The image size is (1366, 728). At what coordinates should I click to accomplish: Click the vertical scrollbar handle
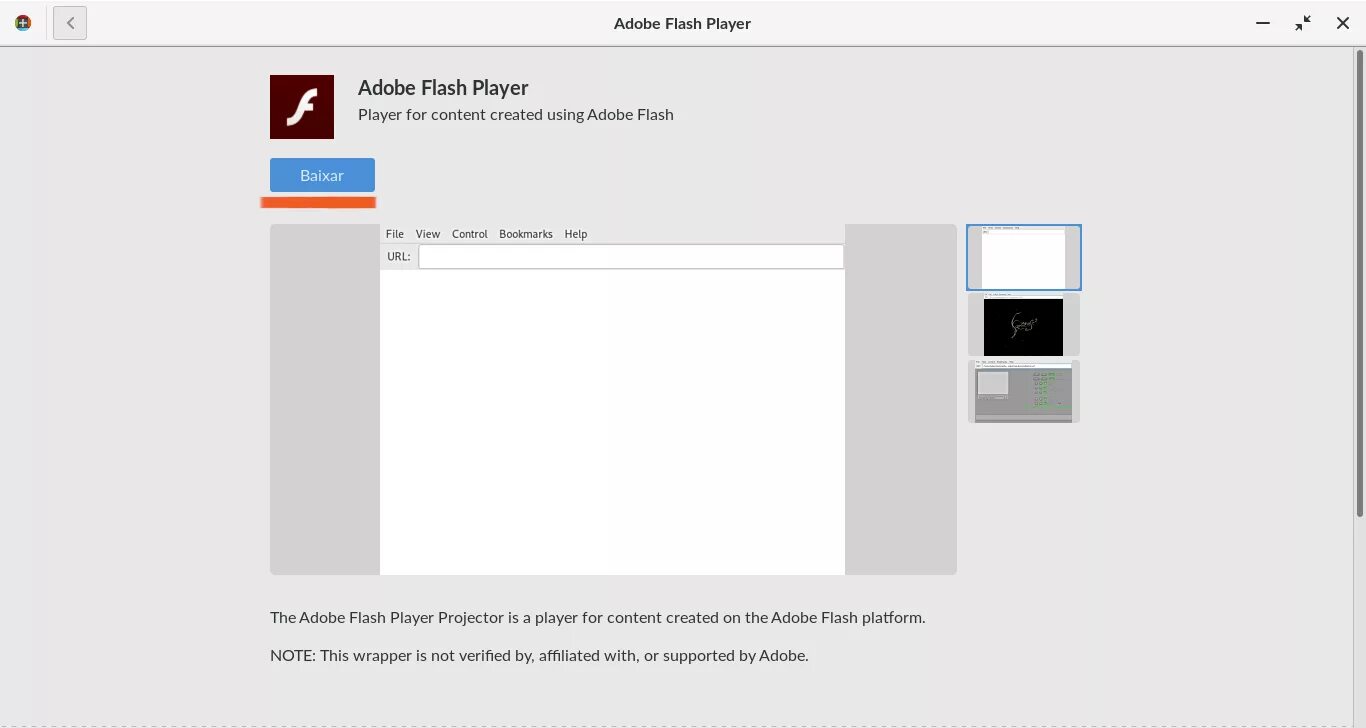1360,283
